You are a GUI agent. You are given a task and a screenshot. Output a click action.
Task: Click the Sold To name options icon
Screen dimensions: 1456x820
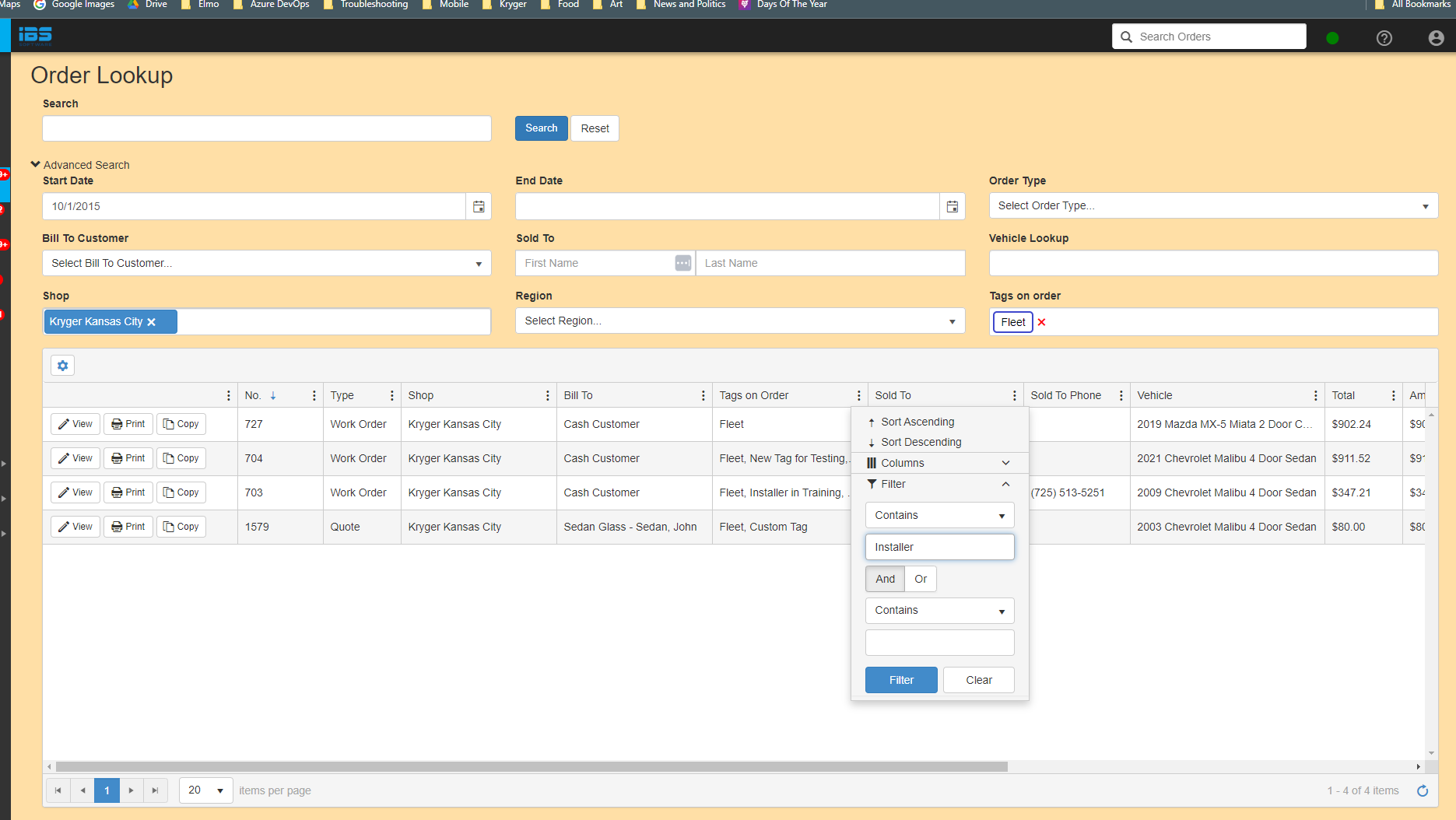pyautogui.click(x=682, y=263)
